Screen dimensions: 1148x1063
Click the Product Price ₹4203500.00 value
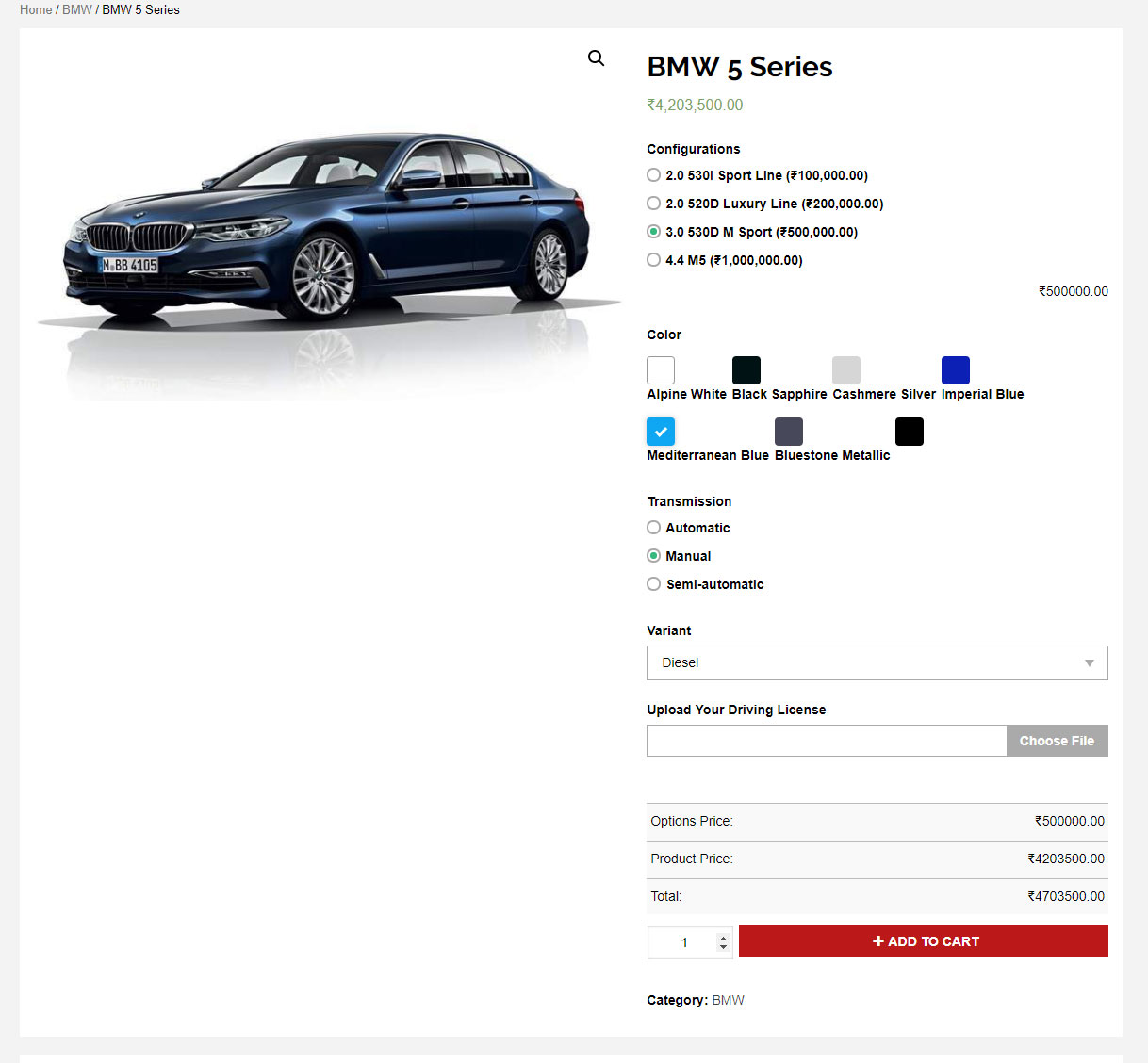tap(1066, 859)
